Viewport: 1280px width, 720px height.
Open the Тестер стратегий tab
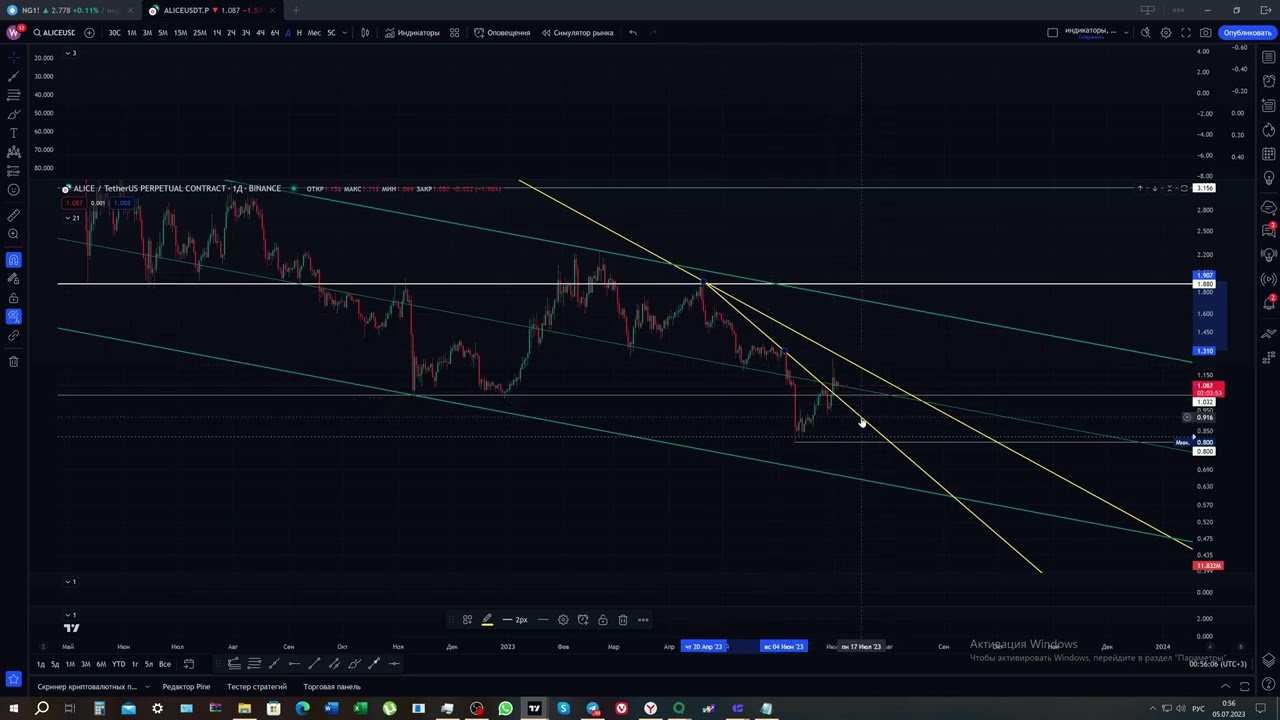point(256,687)
